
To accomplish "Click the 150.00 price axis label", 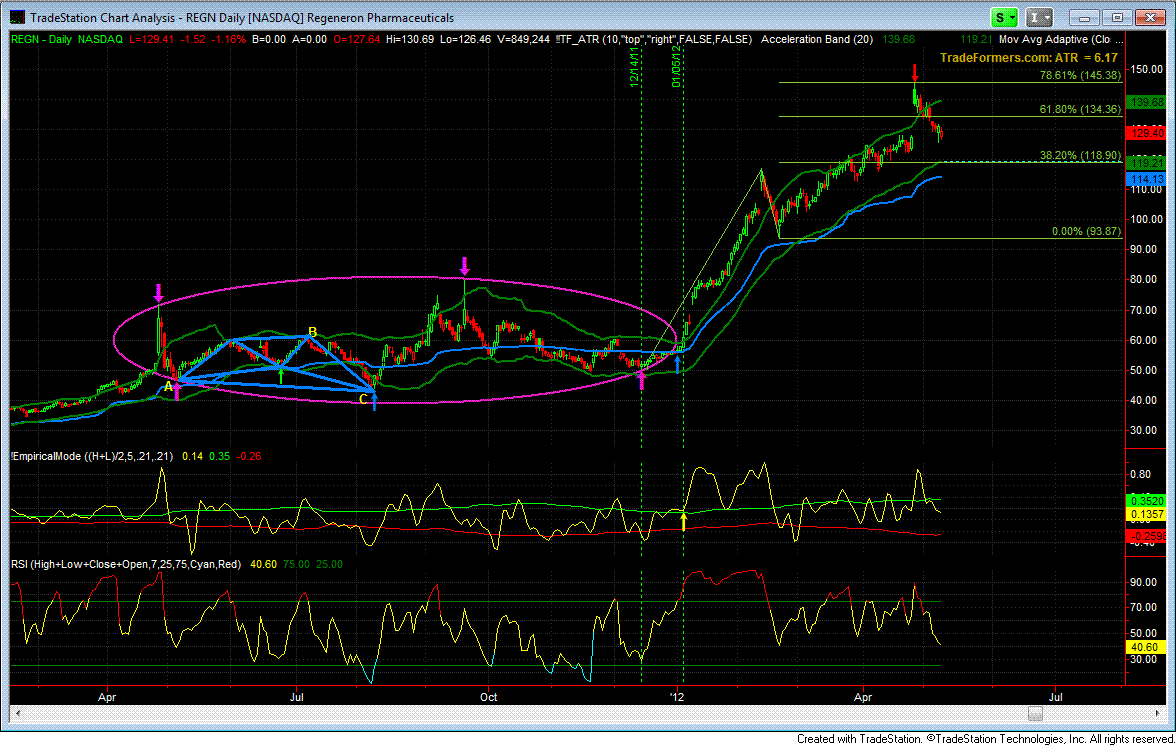I will pyautogui.click(x=1146, y=69).
